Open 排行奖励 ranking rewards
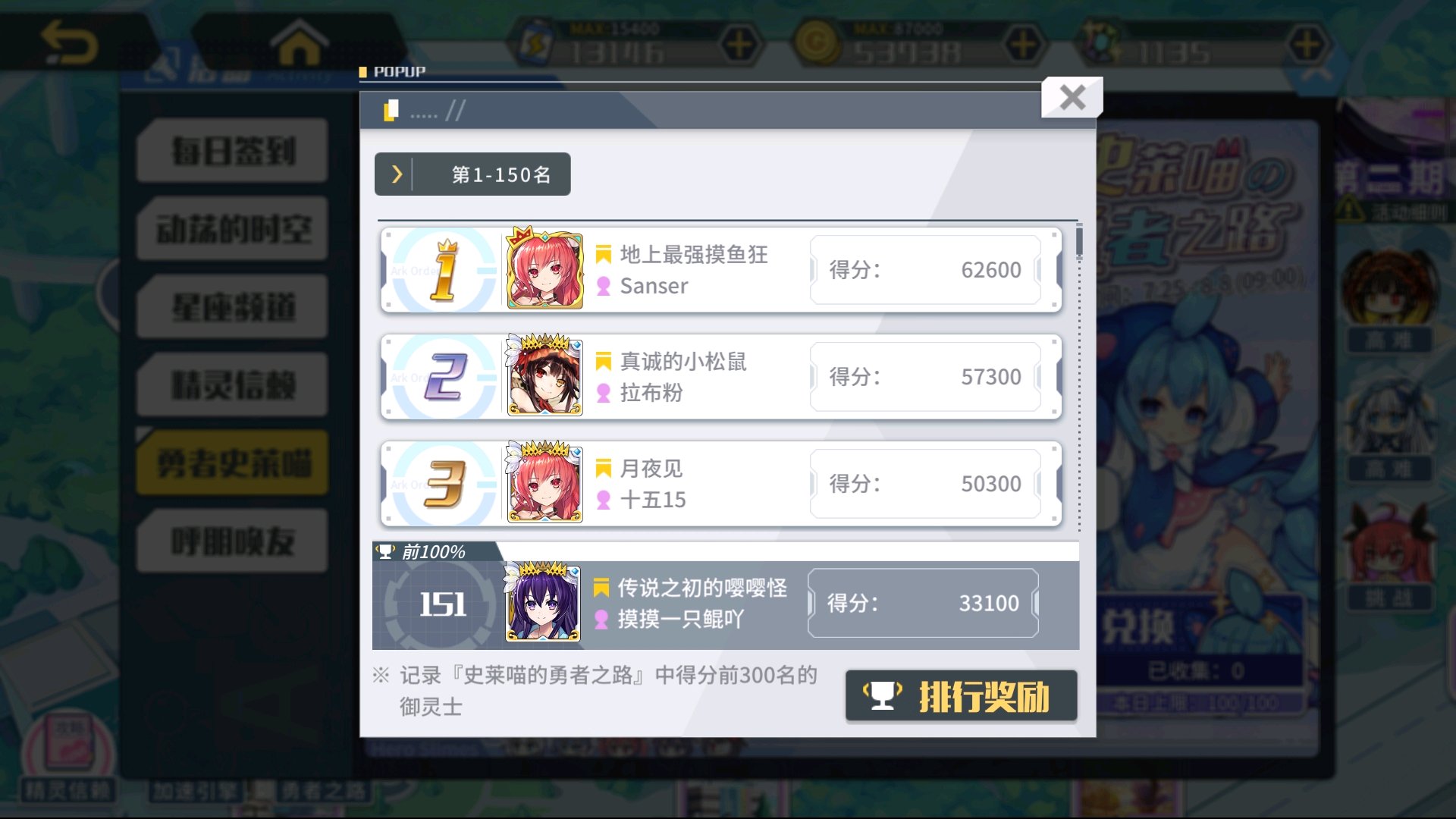 pos(961,696)
